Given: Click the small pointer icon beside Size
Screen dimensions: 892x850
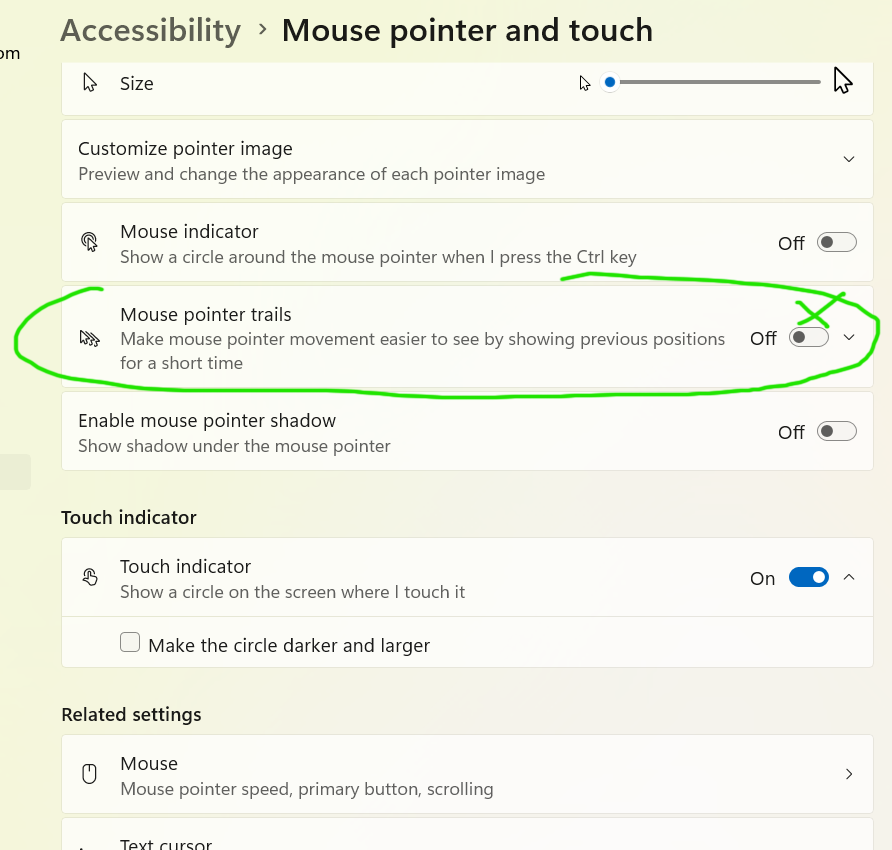Looking at the screenshot, I should point(585,83).
